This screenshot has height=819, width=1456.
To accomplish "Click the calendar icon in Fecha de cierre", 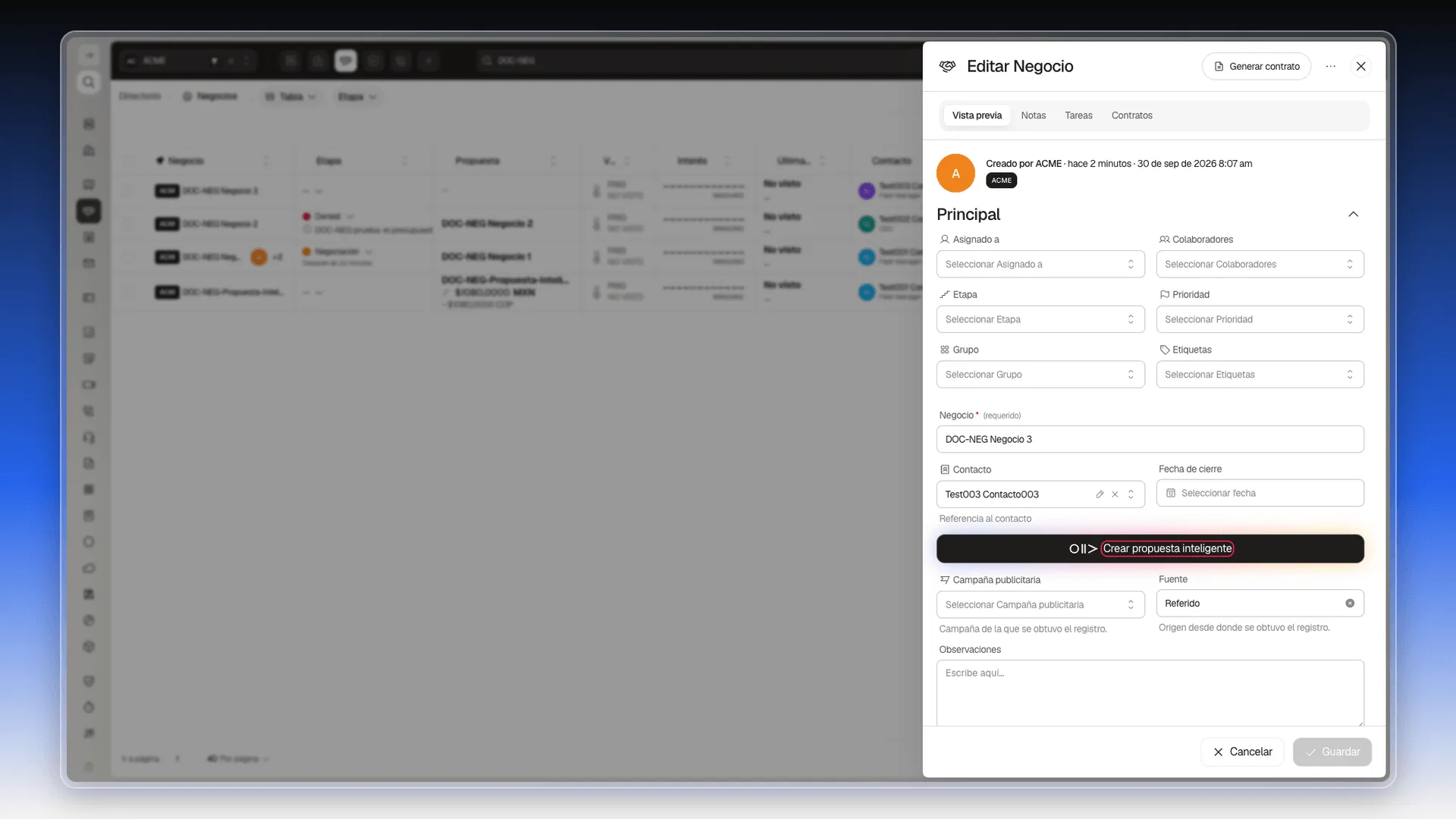I will tap(1171, 494).
